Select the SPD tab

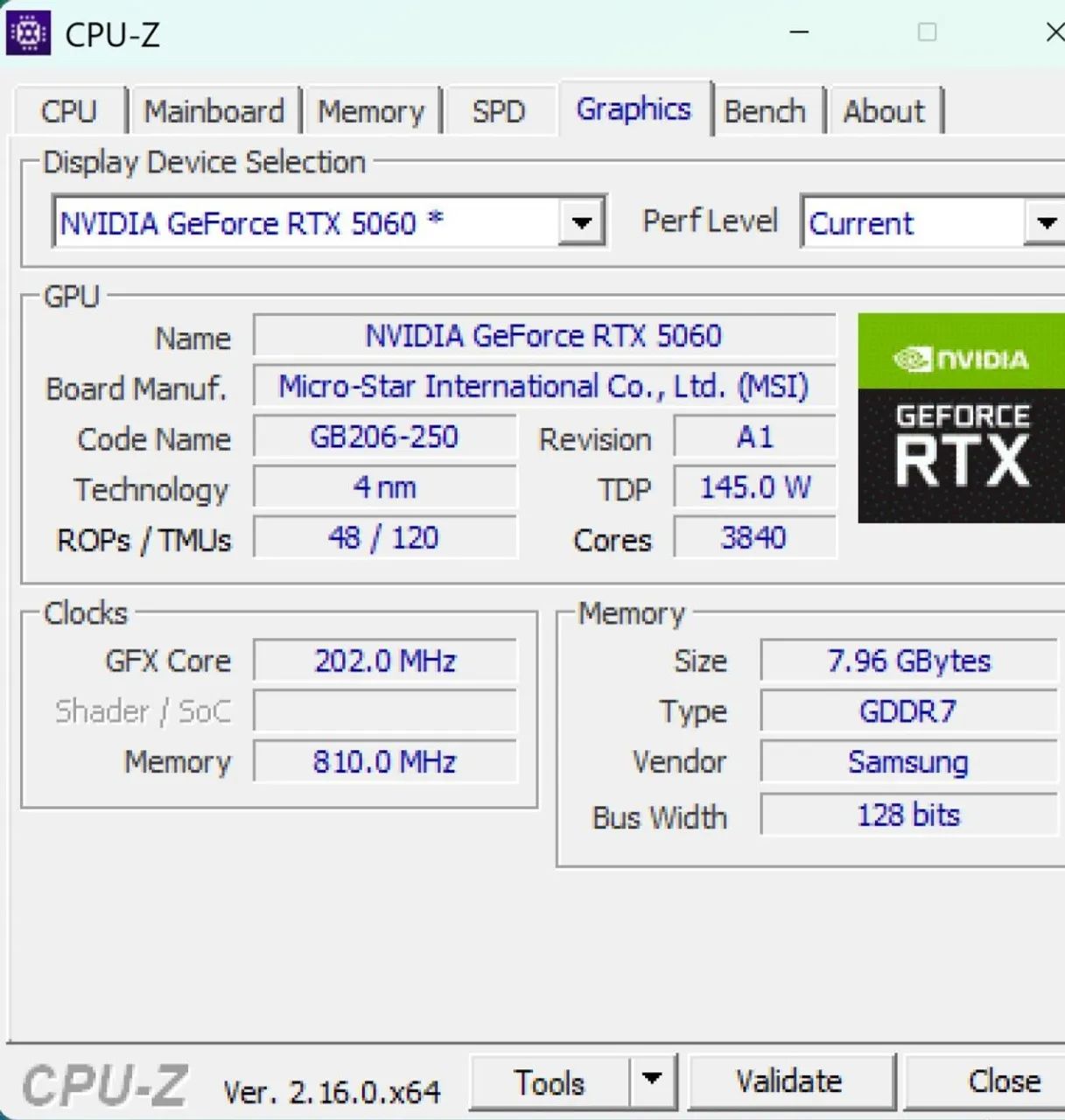pyautogui.click(x=499, y=111)
